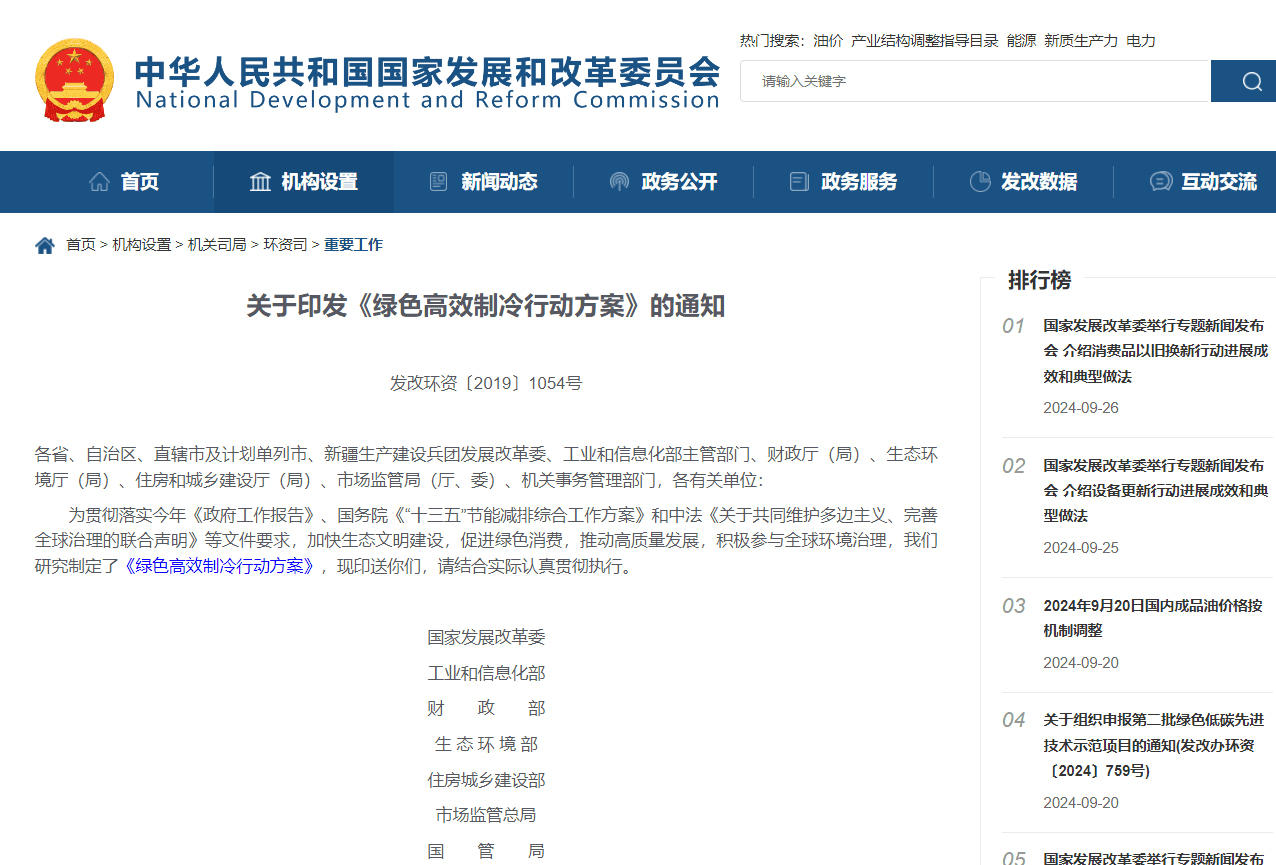Click the national emblem logo
The height and width of the screenshot is (865, 1276).
point(74,80)
